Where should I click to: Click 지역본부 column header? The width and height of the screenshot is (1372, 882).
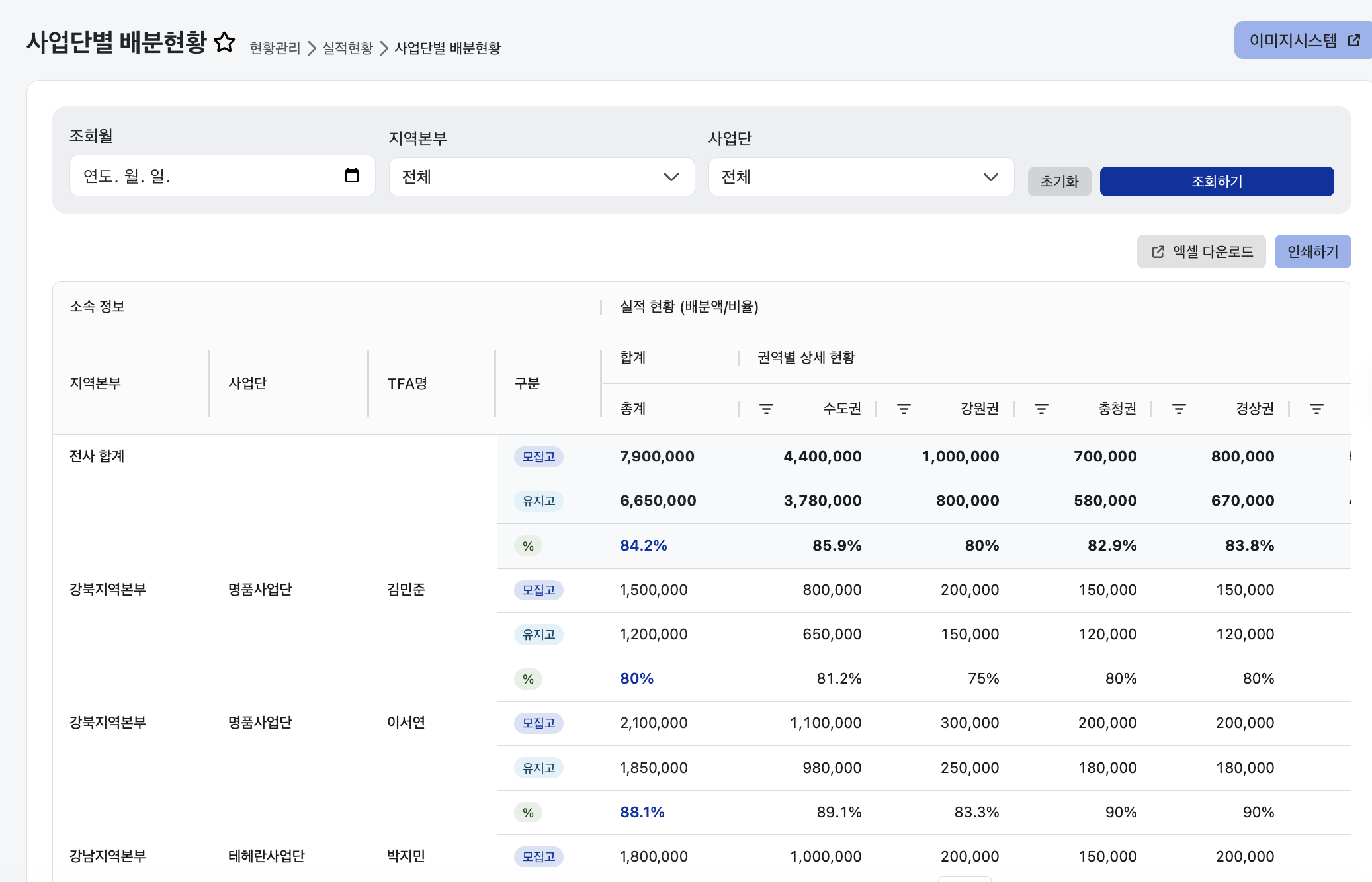coord(95,383)
